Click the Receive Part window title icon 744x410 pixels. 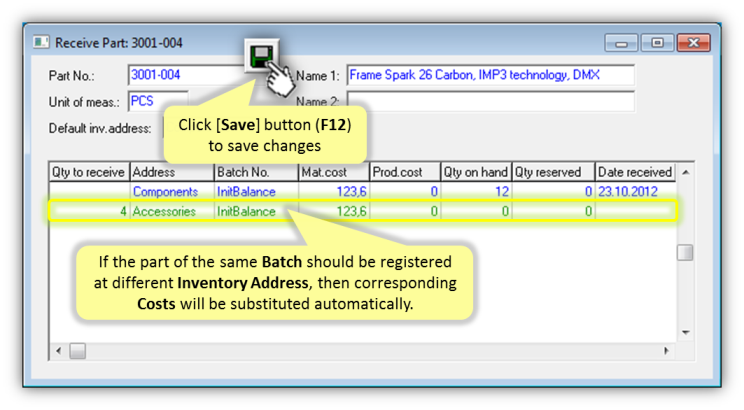41,43
